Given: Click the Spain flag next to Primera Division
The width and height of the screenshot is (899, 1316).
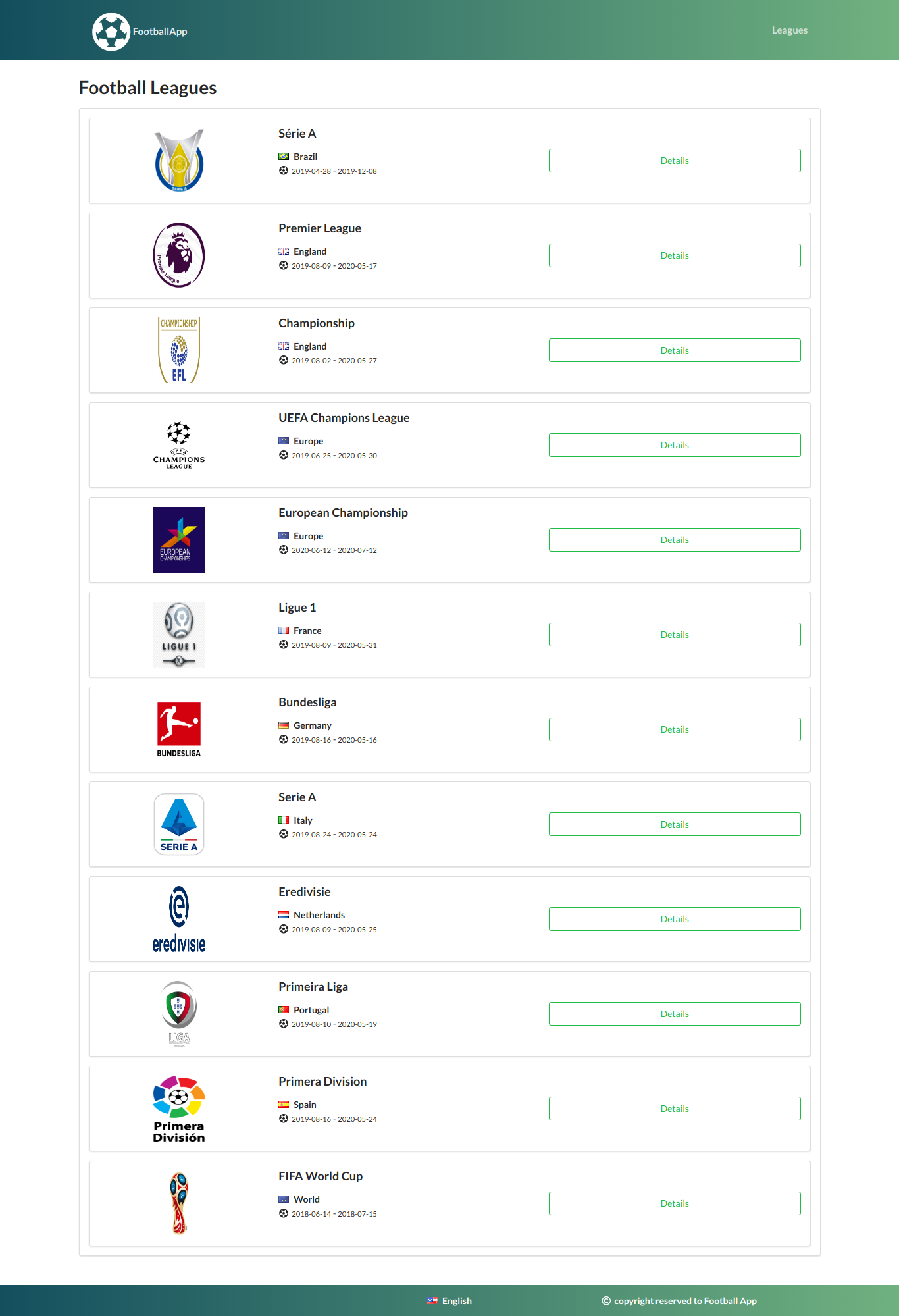Looking at the screenshot, I should pyautogui.click(x=284, y=1104).
